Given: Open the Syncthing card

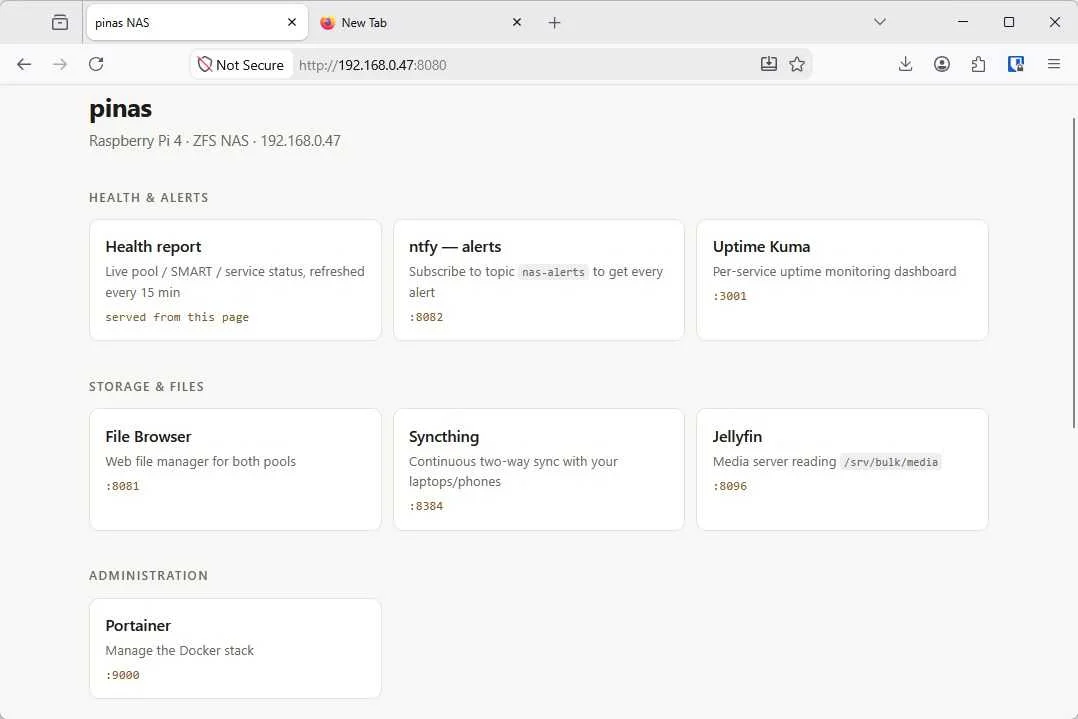Looking at the screenshot, I should pos(538,469).
